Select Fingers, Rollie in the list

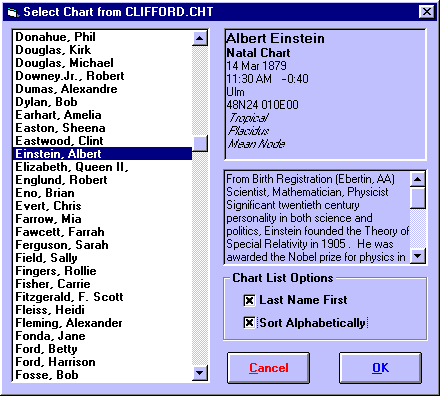pyautogui.click(x=102, y=271)
